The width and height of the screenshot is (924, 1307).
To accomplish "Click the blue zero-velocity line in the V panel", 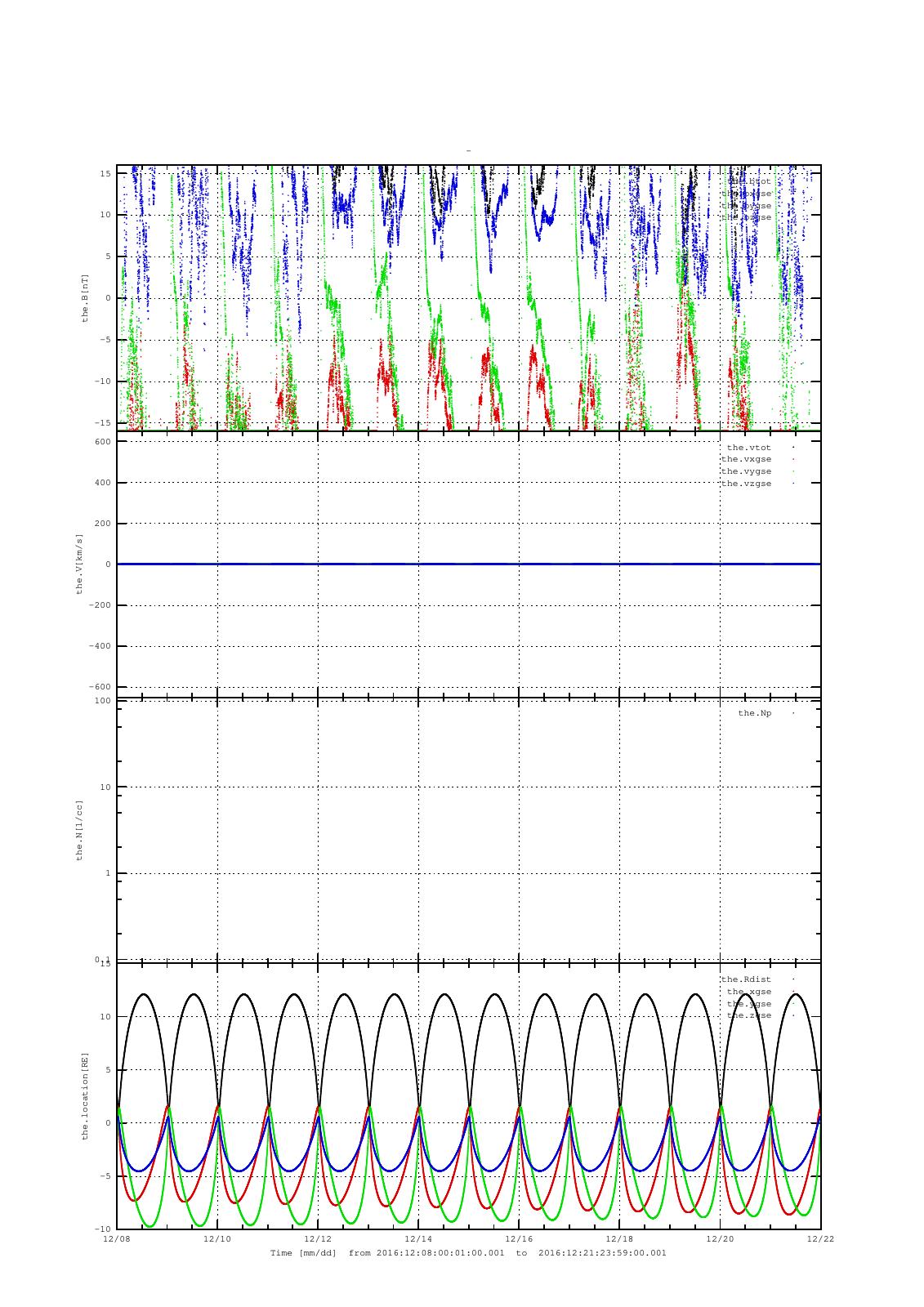I will 469,564.
